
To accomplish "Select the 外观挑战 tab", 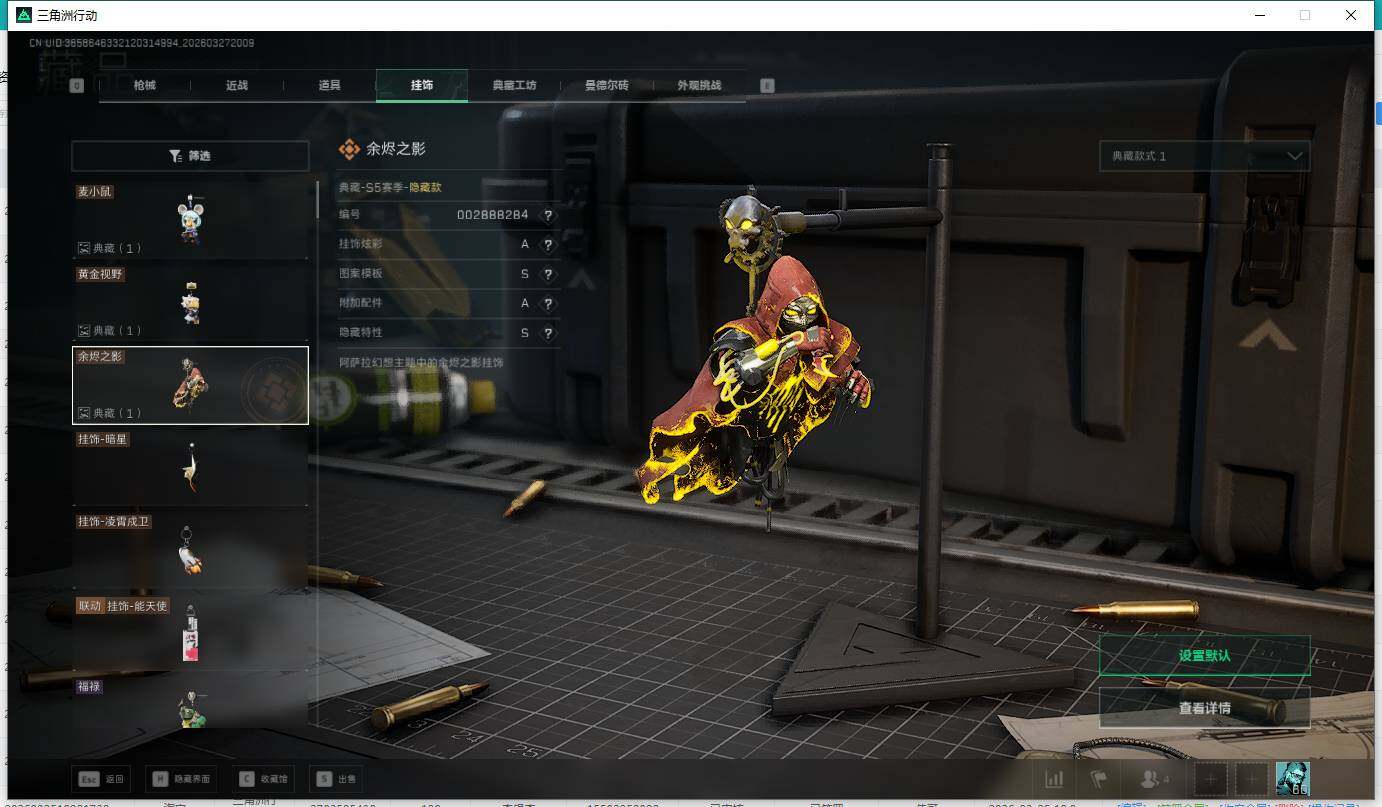I will coord(699,85).
